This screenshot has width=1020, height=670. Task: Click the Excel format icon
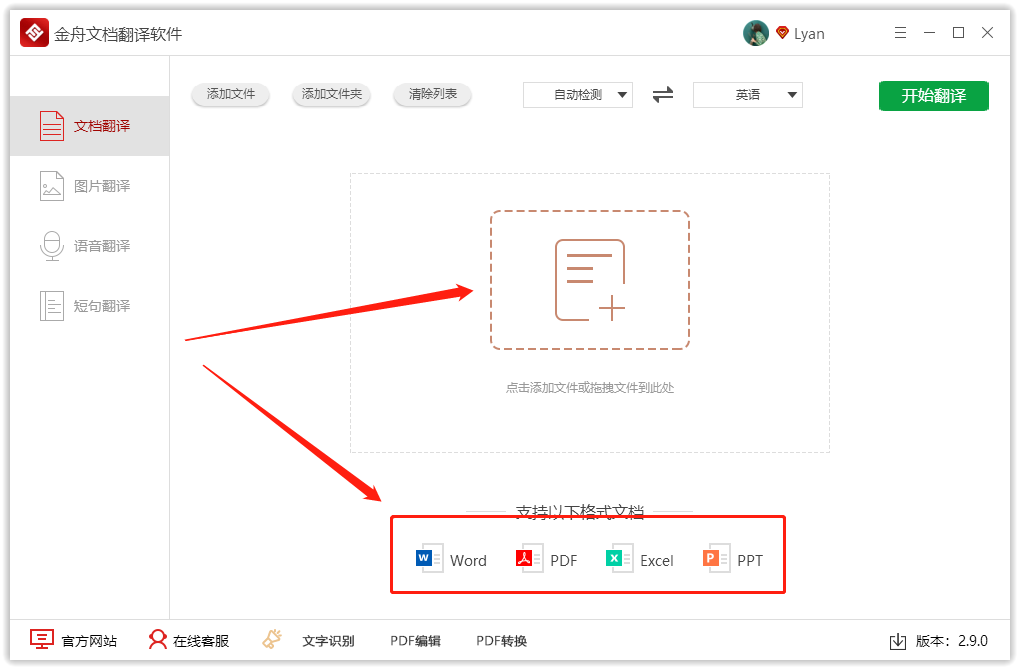[619, 558]
